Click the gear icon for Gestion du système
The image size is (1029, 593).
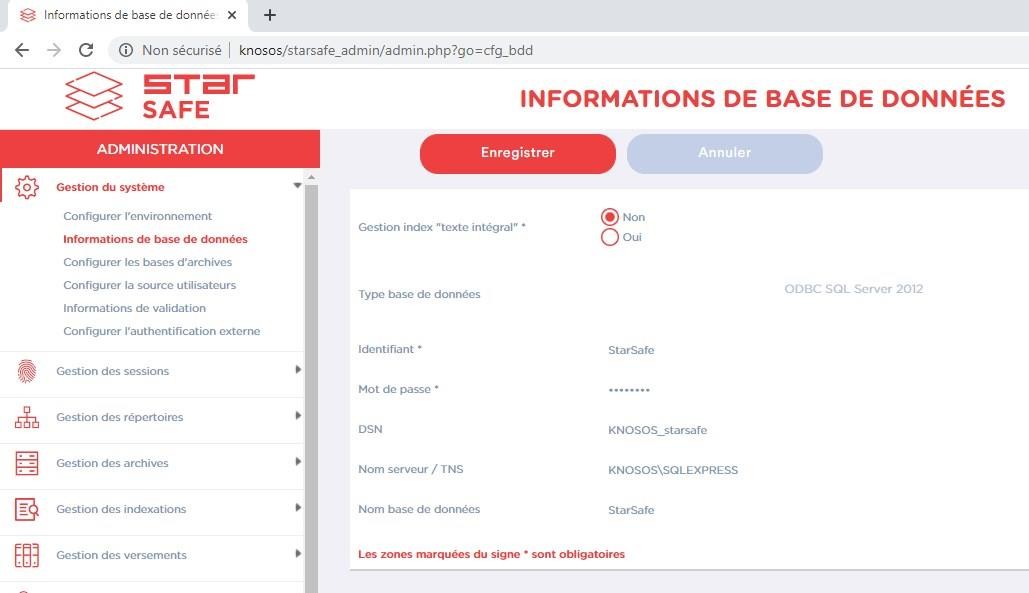click(27, 187)
